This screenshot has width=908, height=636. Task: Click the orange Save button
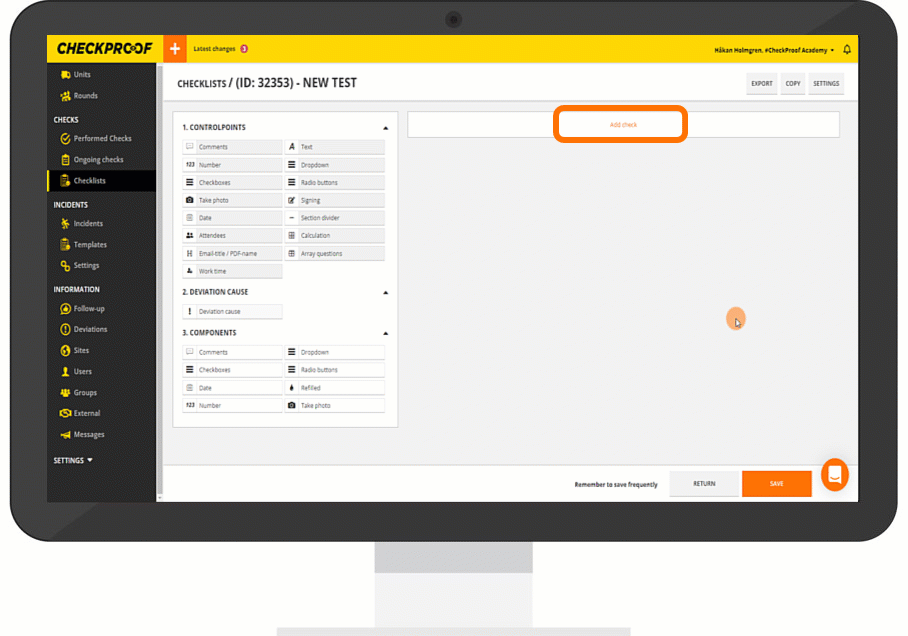[776, 484]
